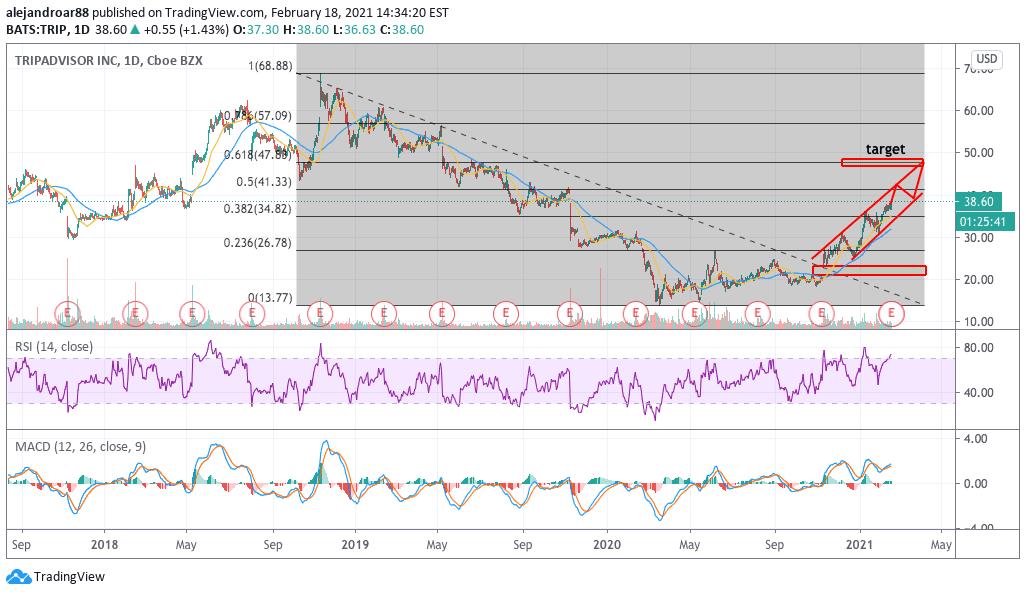The height and width of the screenshot is (595, 1026).
Task: Click the Fibonacci 0(13.77) level label
Action: (x=270, y=298)
